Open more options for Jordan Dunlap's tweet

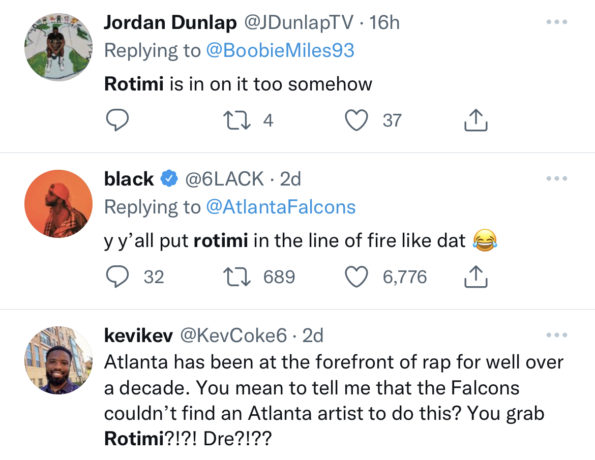(x=557, y=22)
